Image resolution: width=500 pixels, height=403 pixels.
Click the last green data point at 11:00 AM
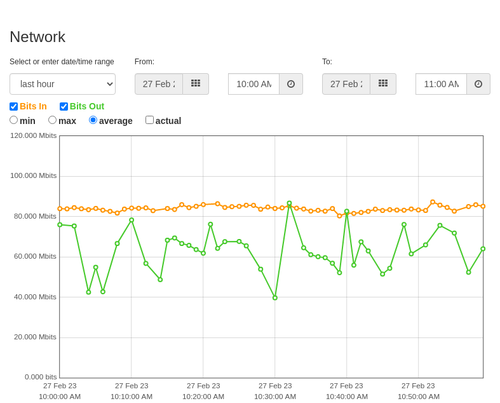coord(483,249)
